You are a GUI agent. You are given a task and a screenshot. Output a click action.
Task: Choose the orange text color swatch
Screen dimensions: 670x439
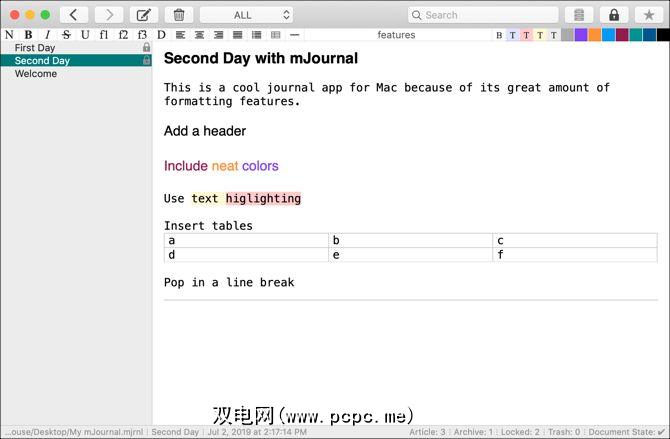595,35
